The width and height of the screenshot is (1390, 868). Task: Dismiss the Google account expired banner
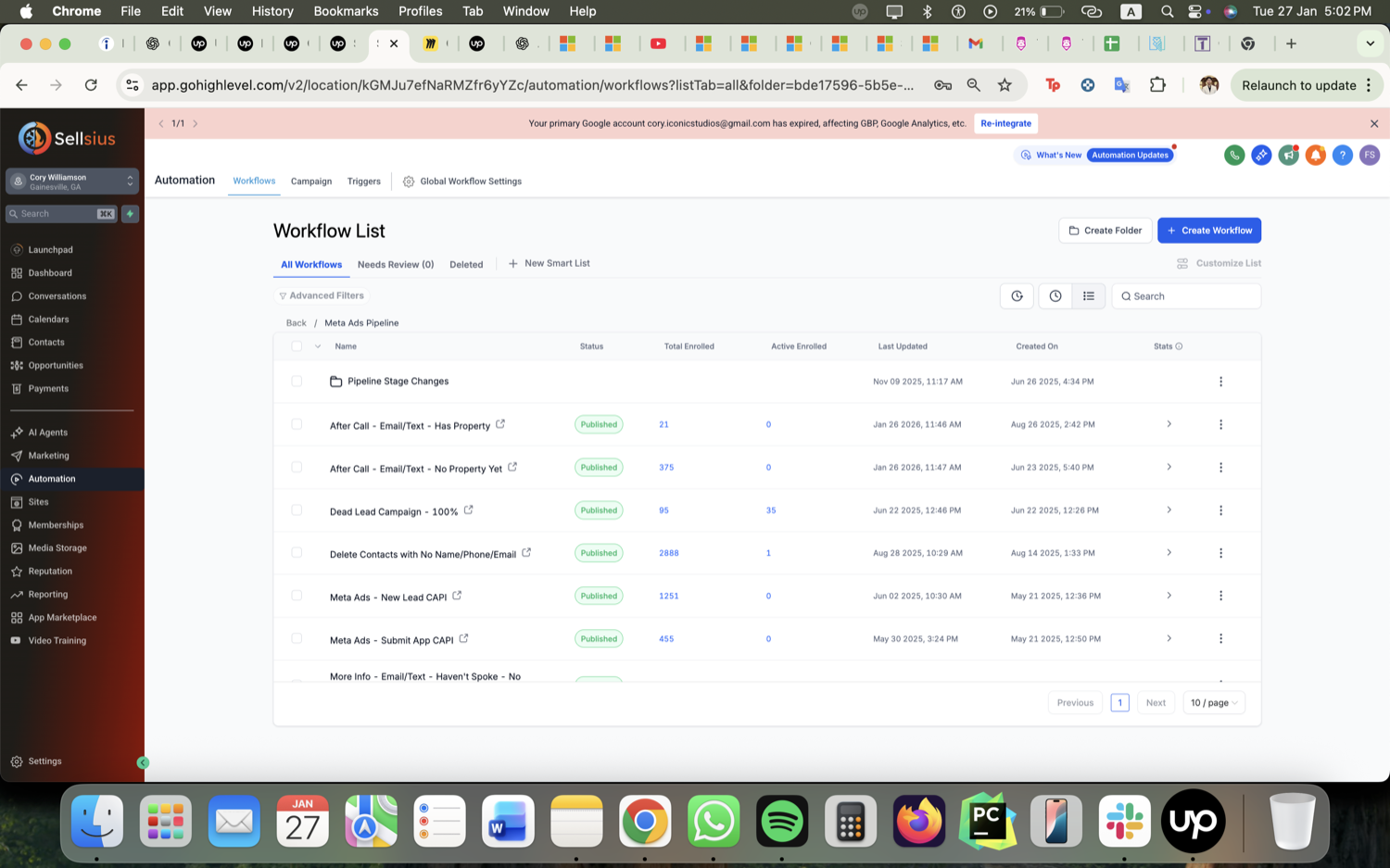(1374, 123)
